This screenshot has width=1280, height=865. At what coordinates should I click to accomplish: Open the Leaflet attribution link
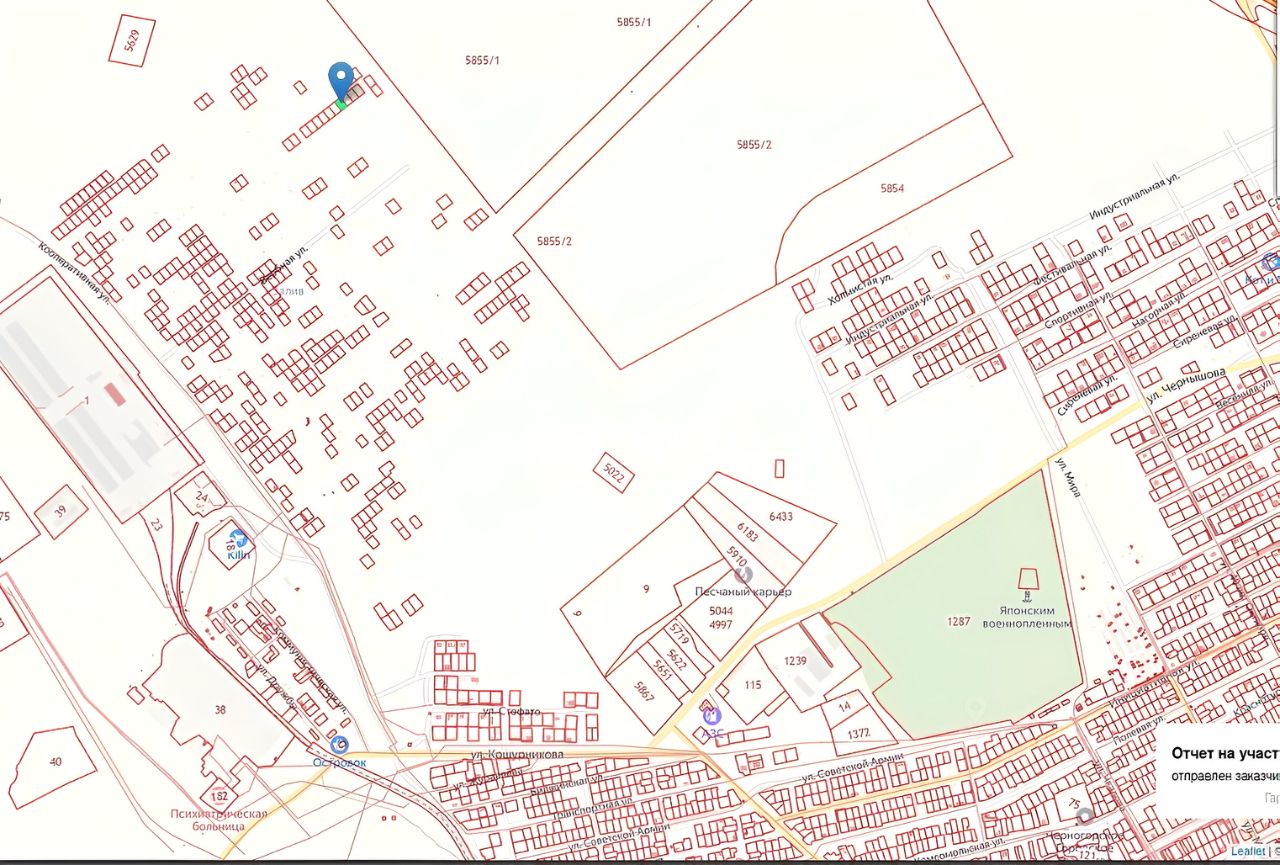[1248, 851]
